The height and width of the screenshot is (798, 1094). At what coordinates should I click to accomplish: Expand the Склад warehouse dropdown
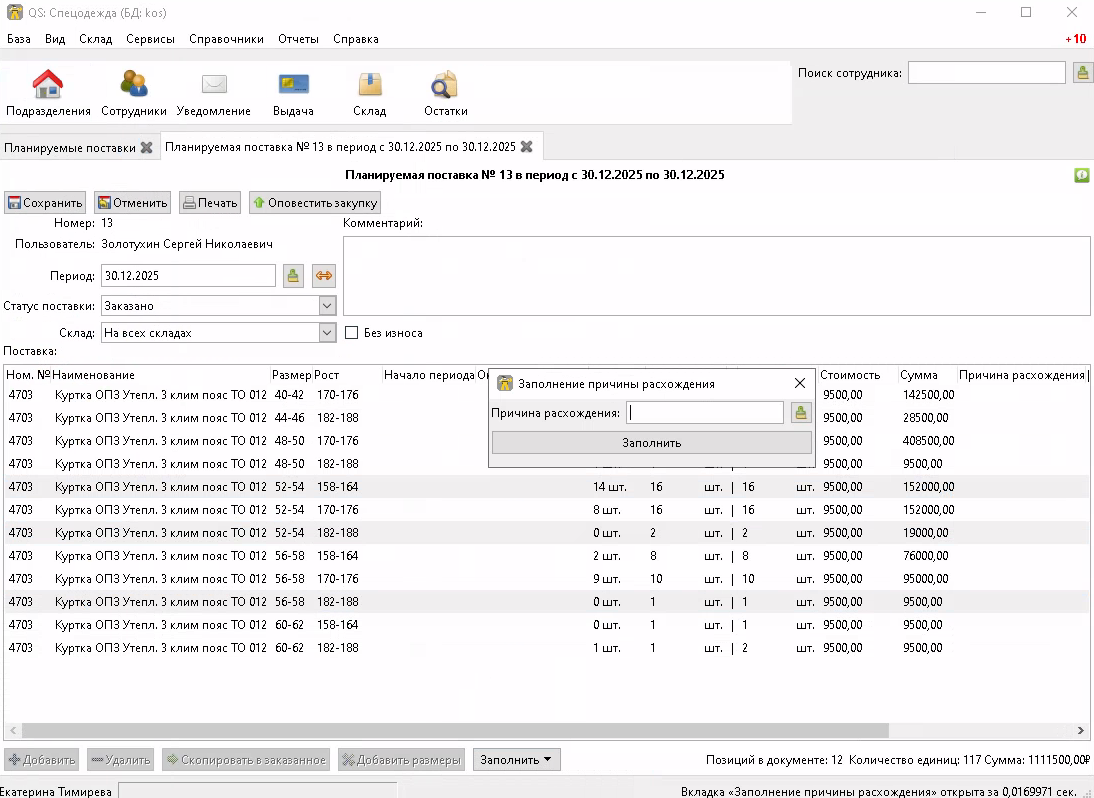(327, 333)
